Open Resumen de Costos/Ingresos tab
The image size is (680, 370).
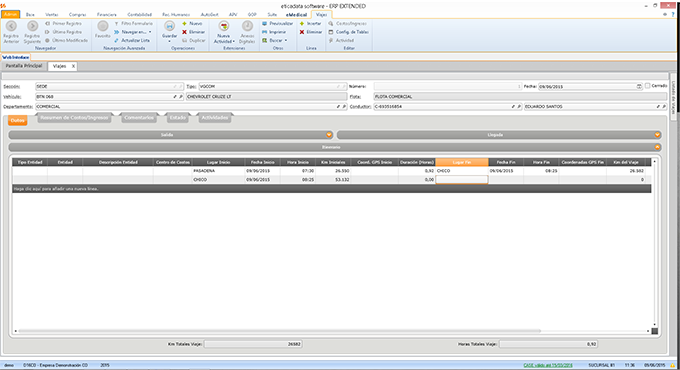tap(74, 118)
